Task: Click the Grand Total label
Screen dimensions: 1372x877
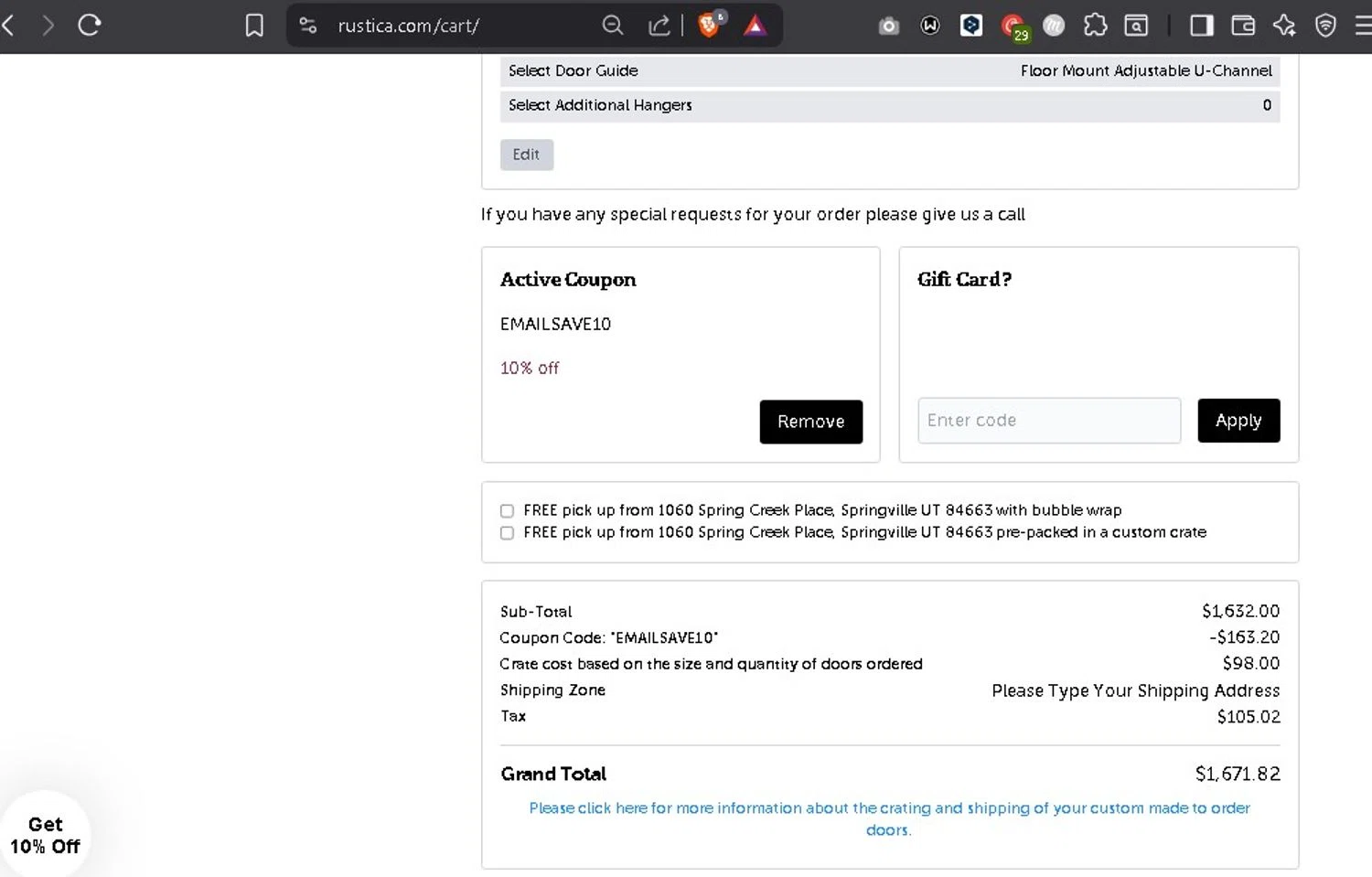Action: tap(553, 774)
